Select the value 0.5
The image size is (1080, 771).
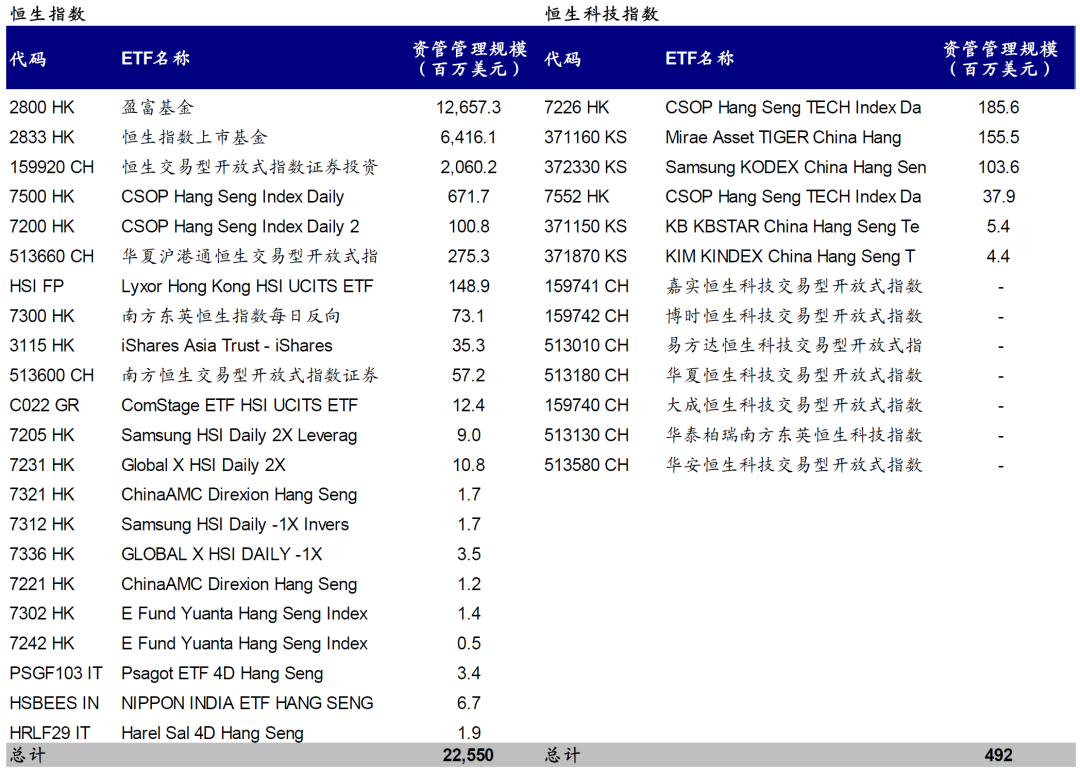point(468,644)
